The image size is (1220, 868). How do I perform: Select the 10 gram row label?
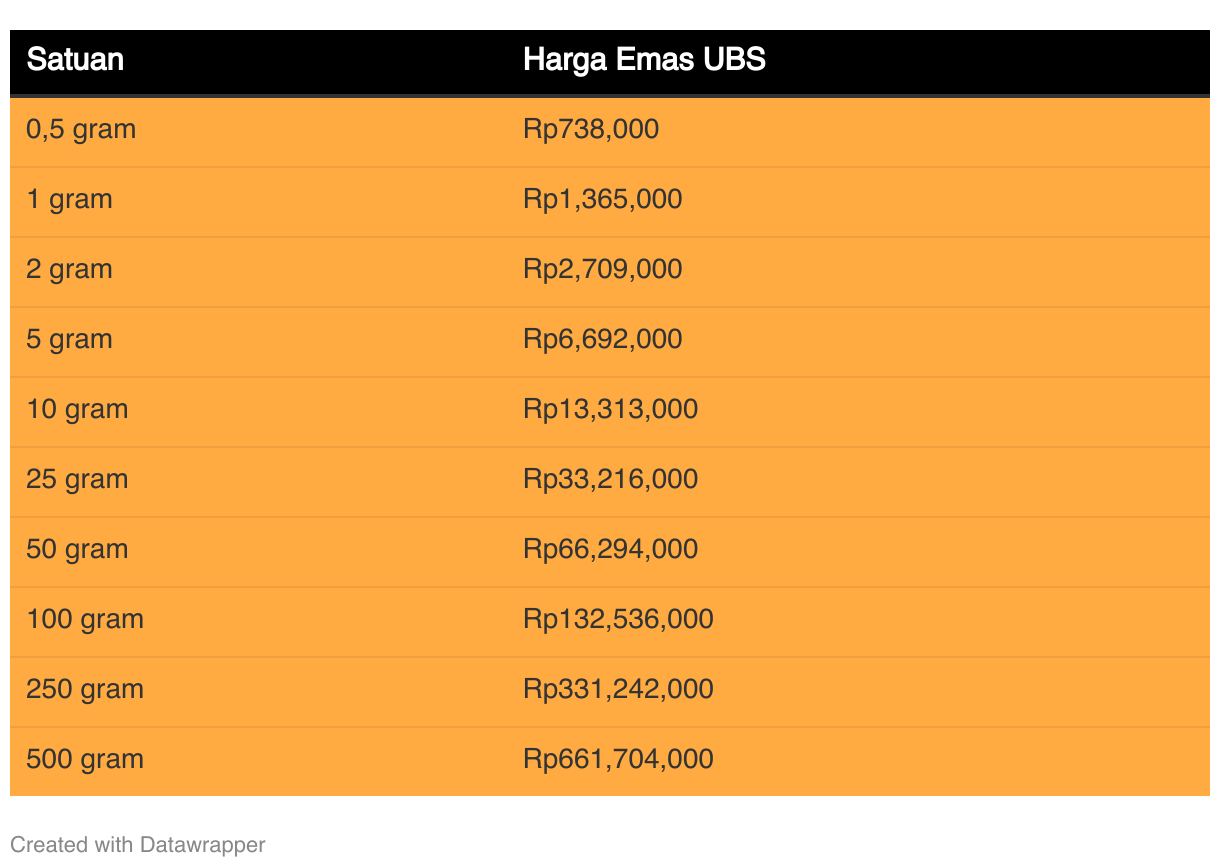tap(77, 410)
